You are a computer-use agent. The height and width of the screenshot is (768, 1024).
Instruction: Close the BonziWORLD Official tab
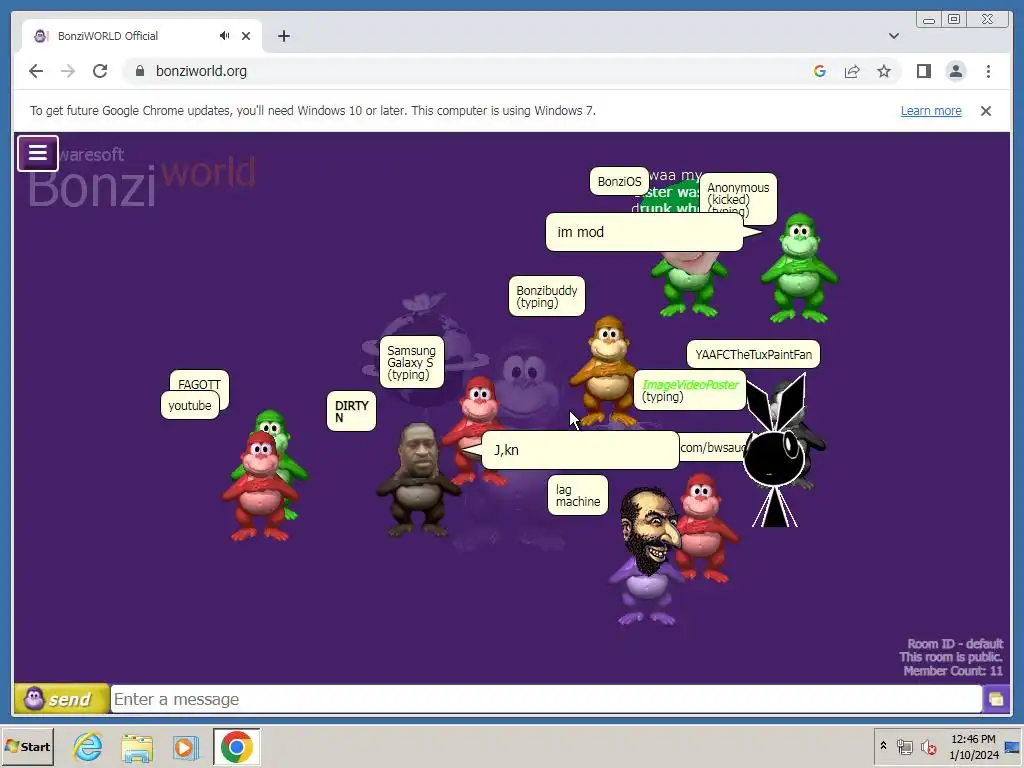click(246, 36)
